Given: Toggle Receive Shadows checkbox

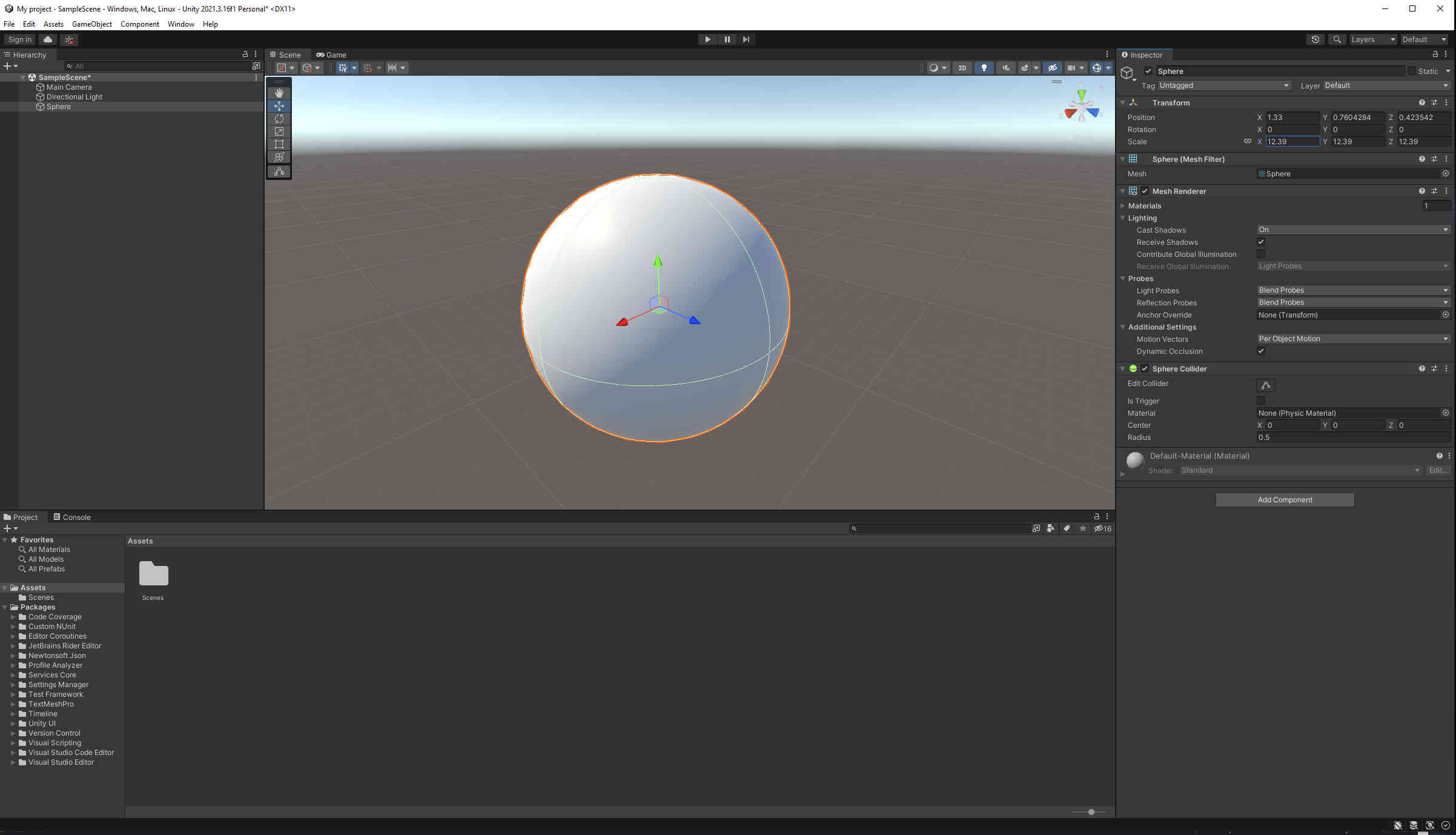Looking at the screenshot, I should [x=1261, y=242].
